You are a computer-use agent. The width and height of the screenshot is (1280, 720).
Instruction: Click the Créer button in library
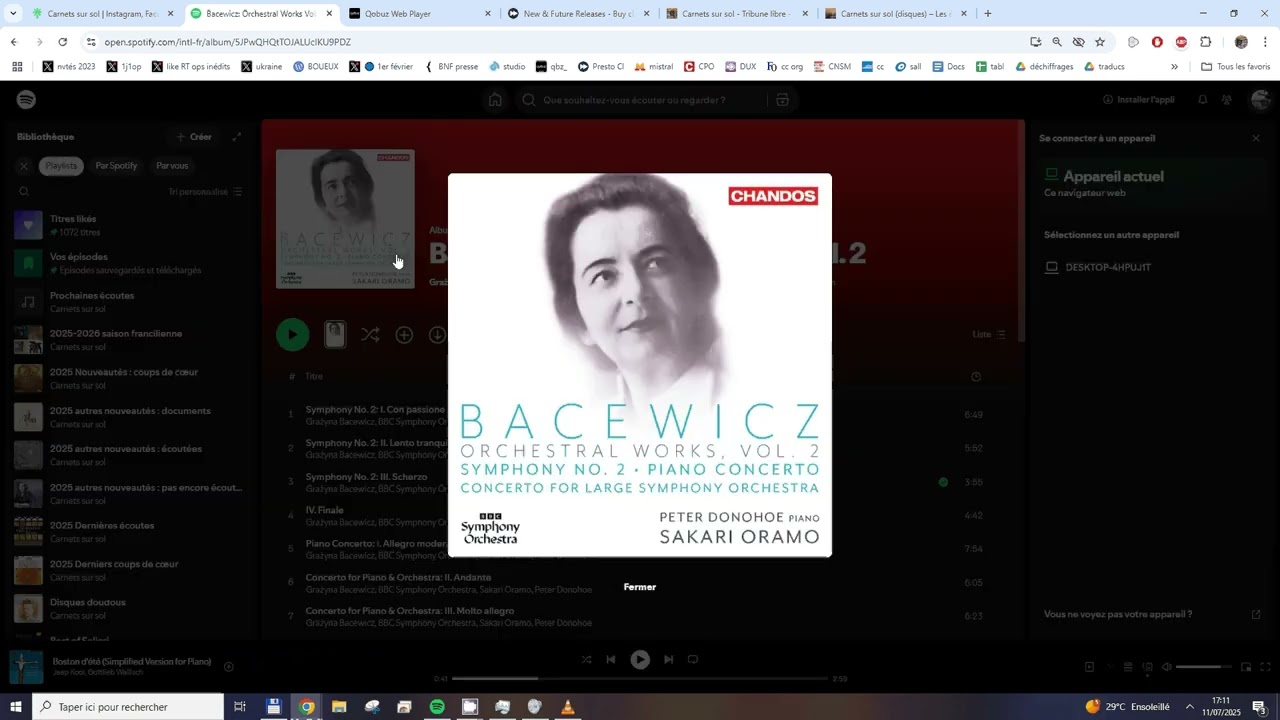194,137
